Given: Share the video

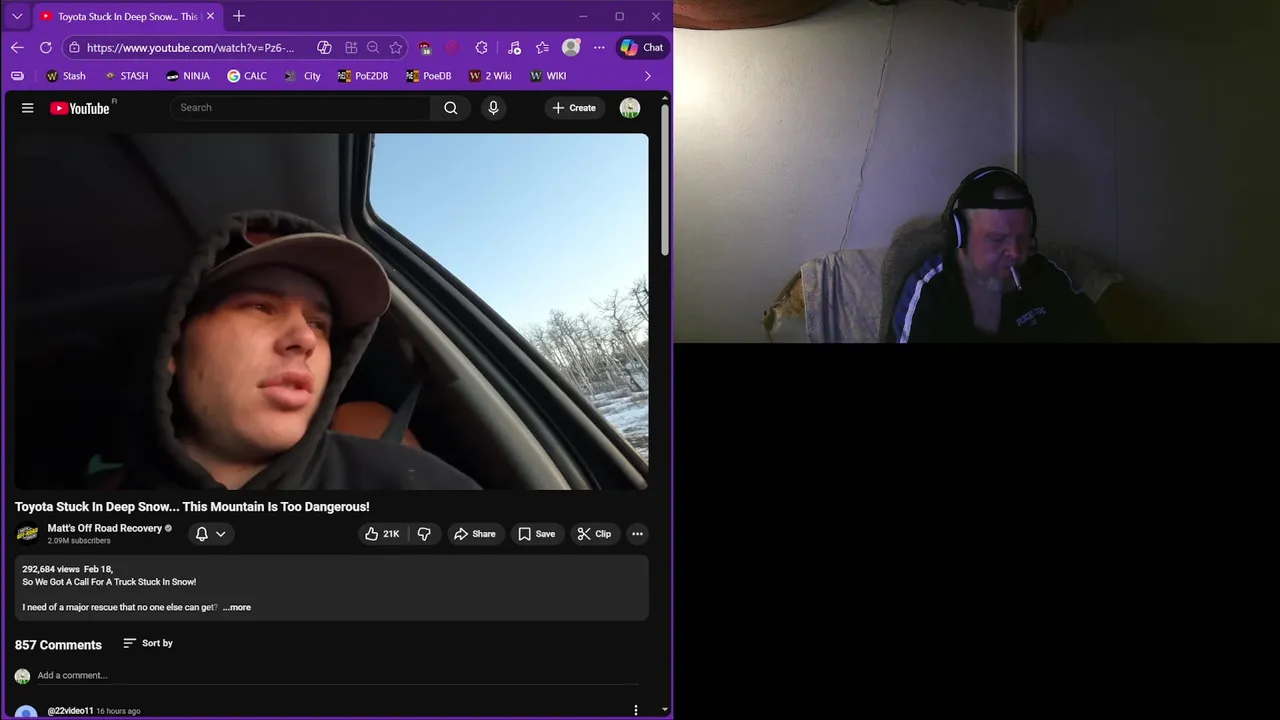Looking at the screenshot, I should coord(475,534).
